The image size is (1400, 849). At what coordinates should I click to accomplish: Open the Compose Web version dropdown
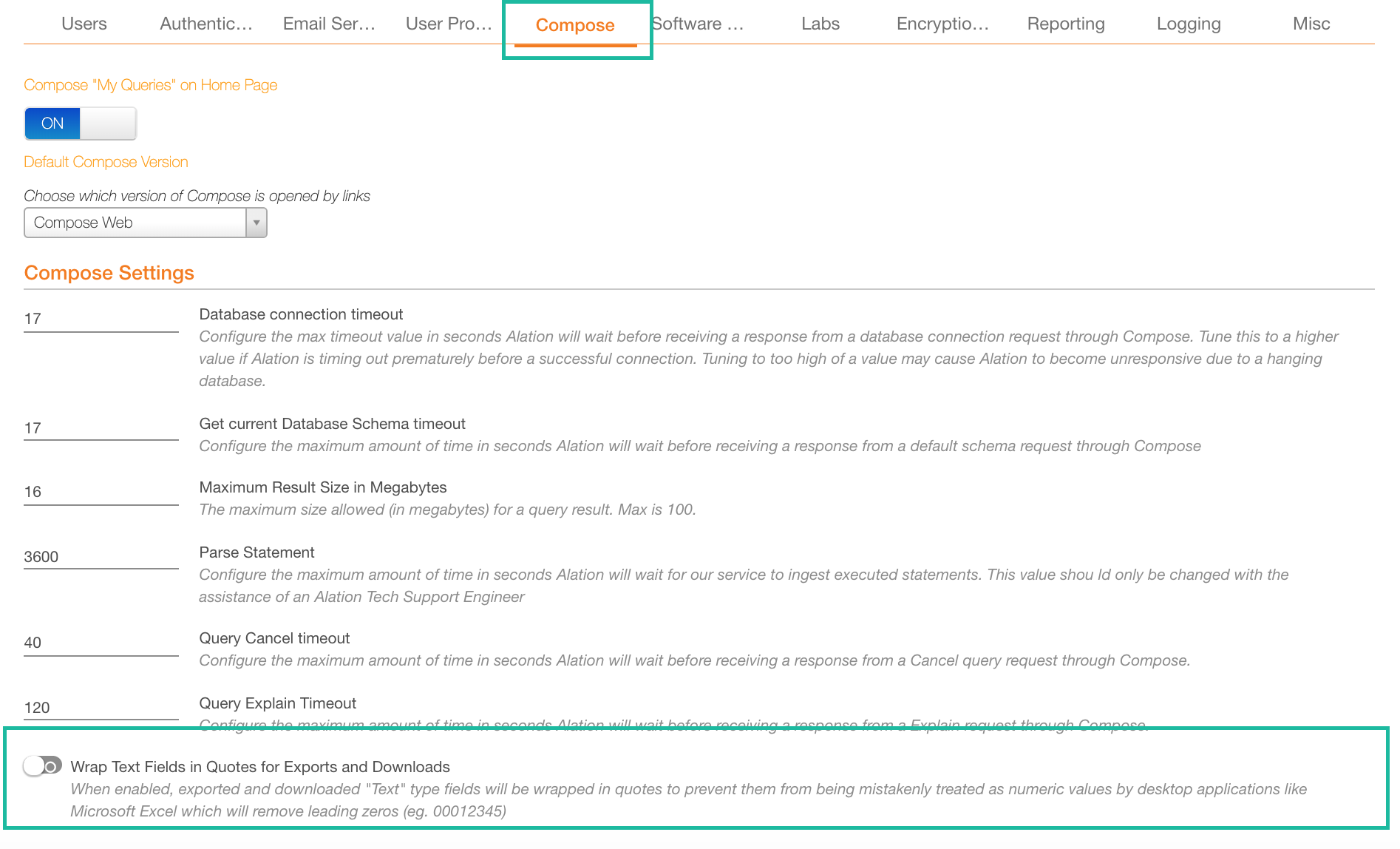(x=146, y=223)
